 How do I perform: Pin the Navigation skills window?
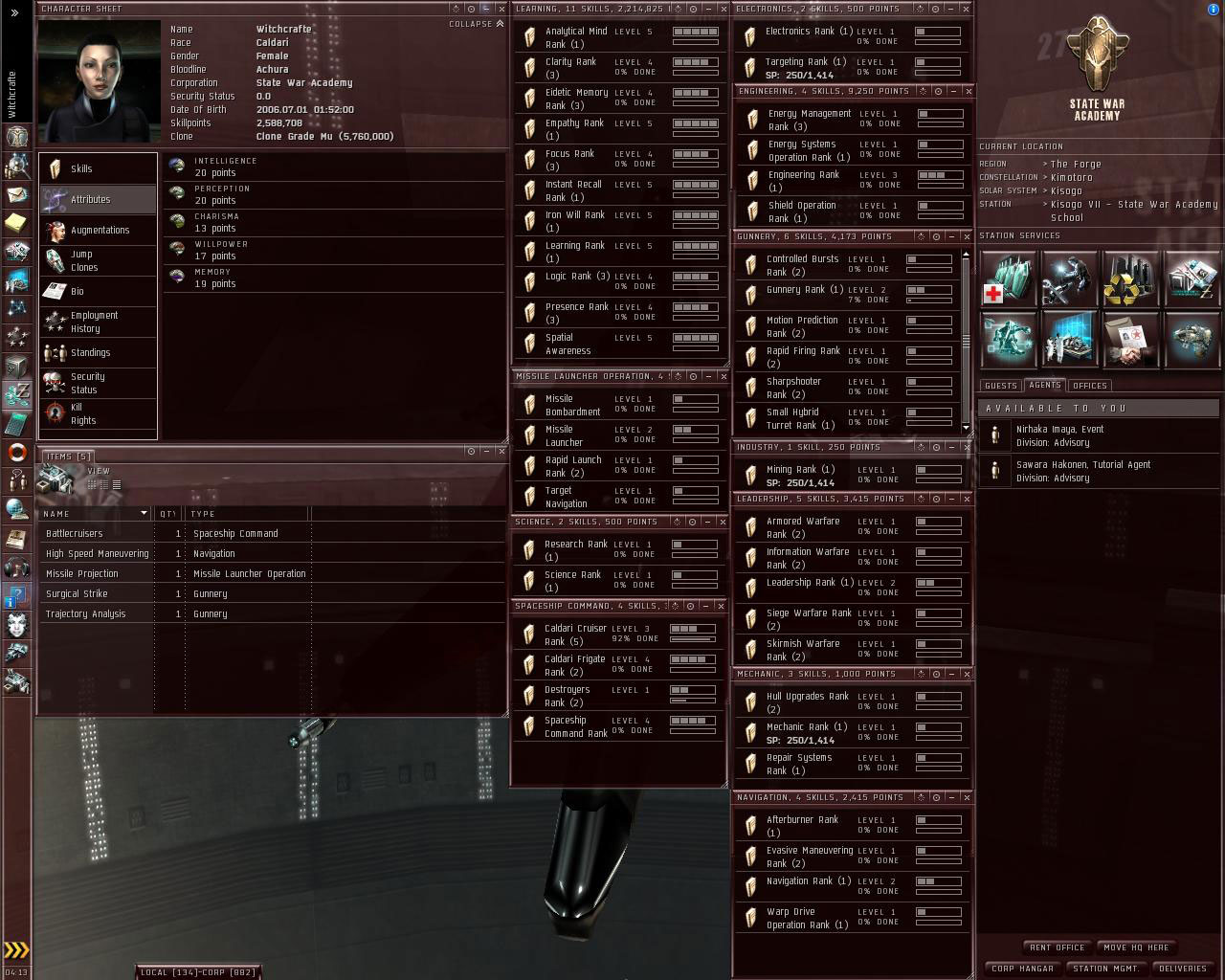tap(938, 797)
